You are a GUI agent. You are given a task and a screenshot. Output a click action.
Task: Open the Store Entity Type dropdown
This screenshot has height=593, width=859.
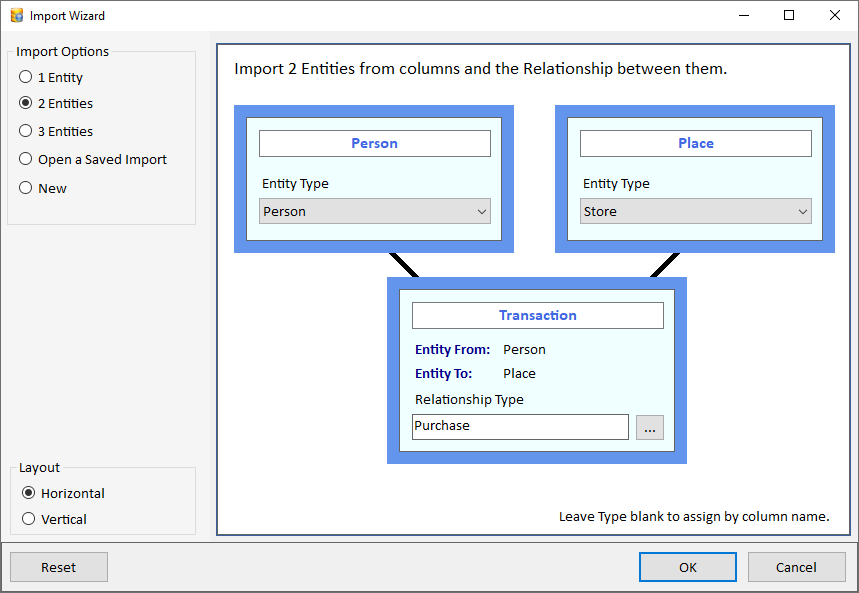click(x=695, y=211)
